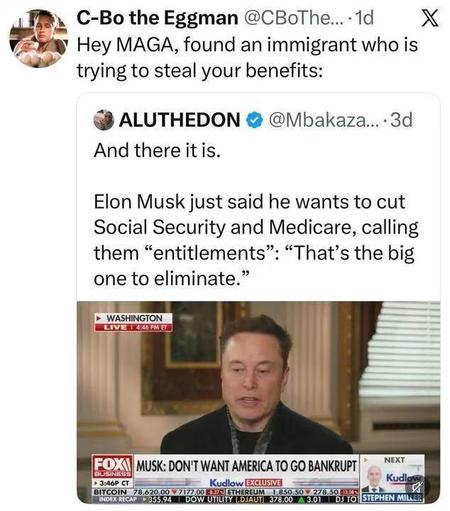This screenshot has height=511, width=450.
Task: Open quoted tweet text 'And there it is.'
Action: (x=157, y=150)
